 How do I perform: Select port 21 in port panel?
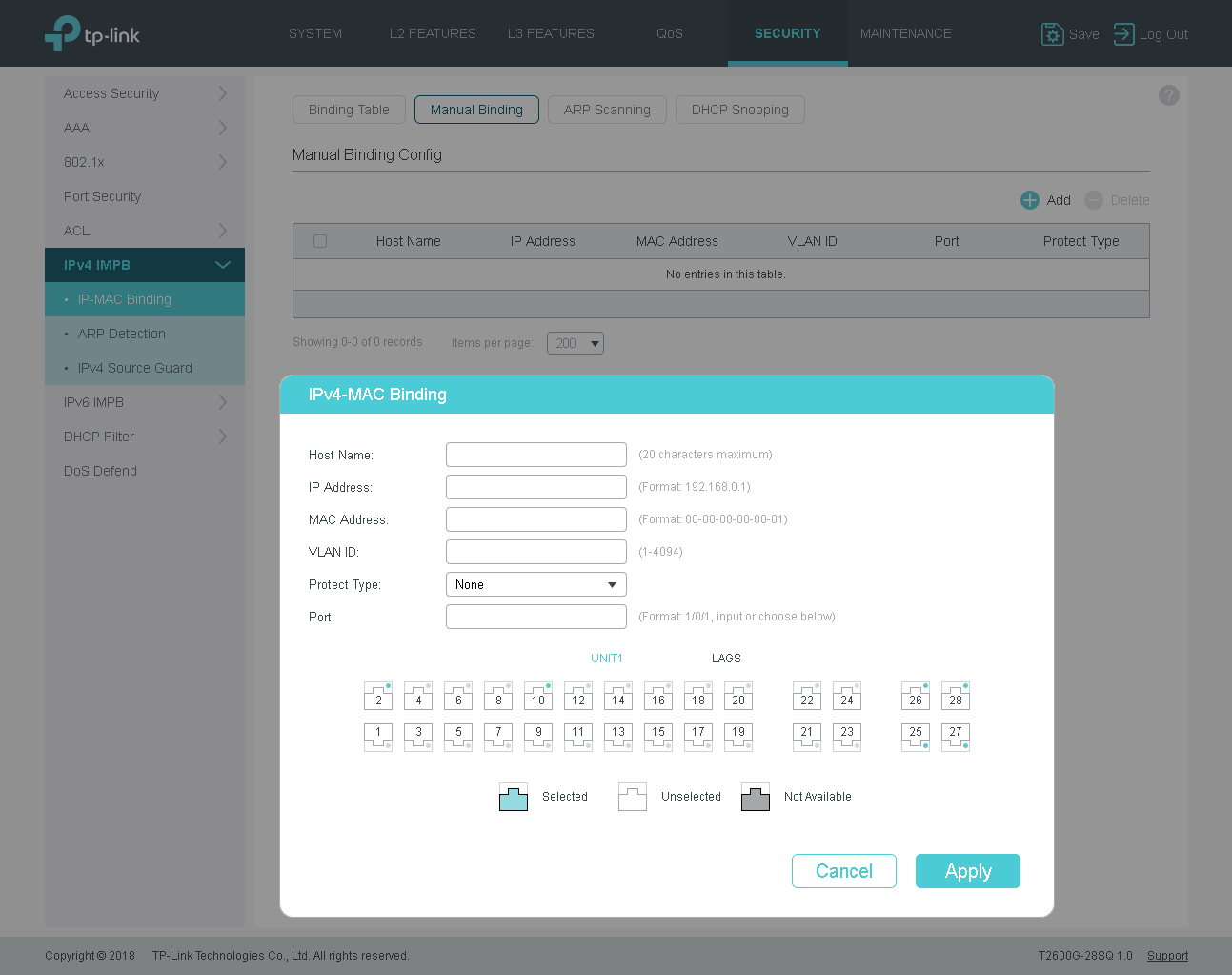[807, 737]
